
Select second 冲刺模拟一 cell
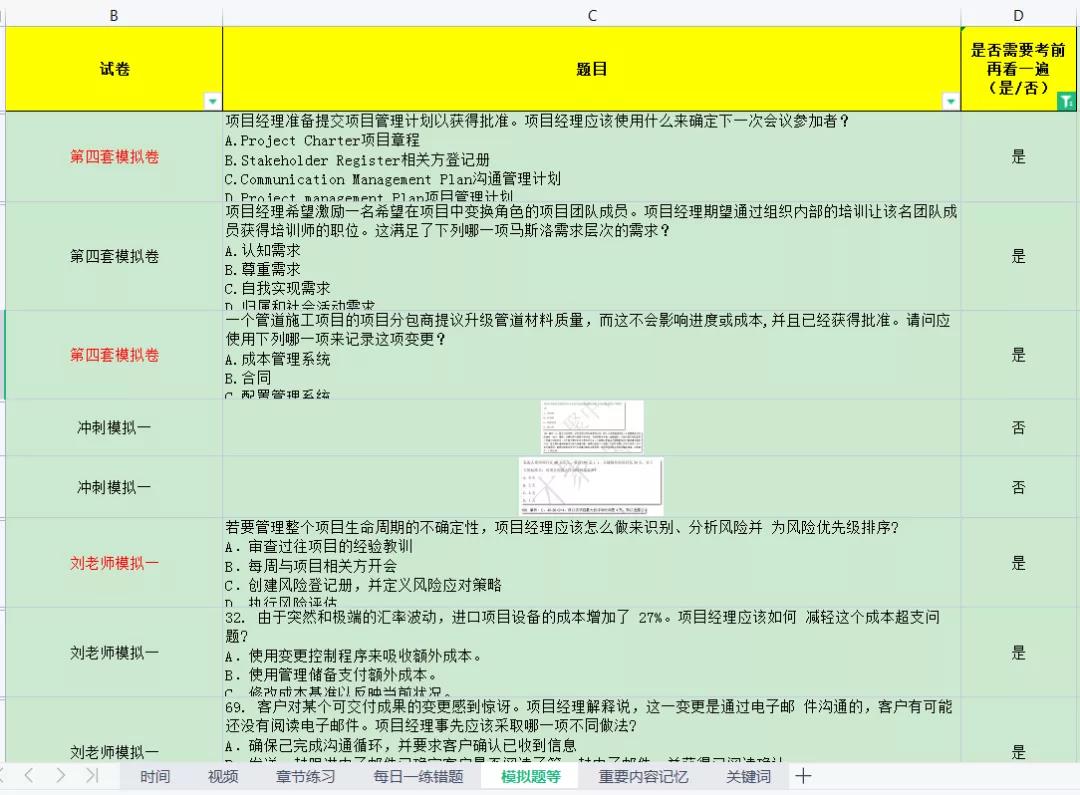coord(114,487)
